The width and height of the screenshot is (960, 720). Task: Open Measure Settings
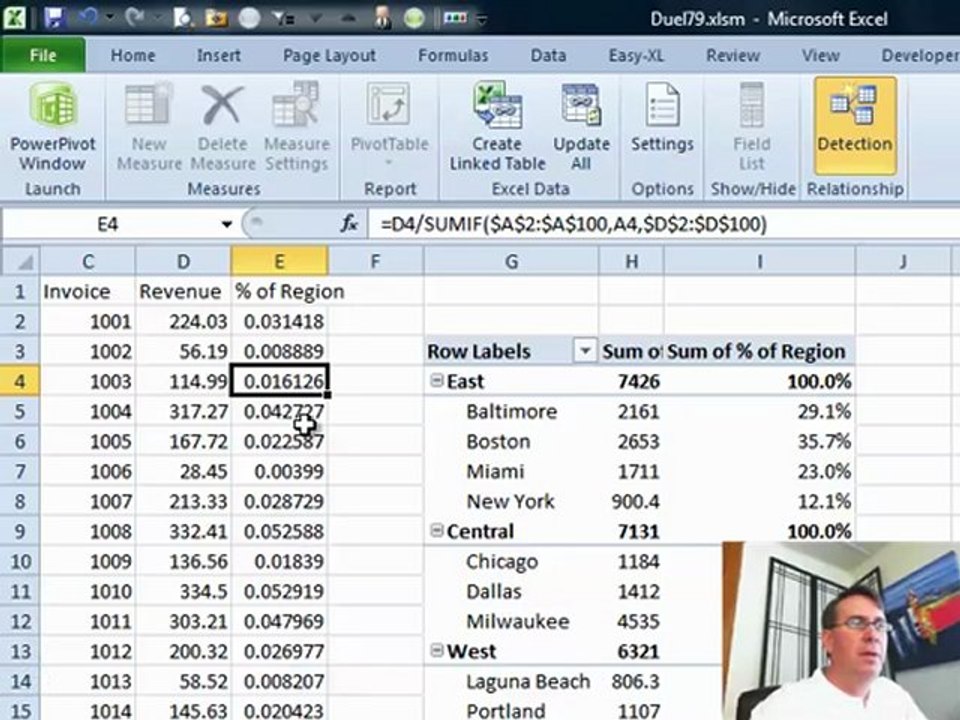297,127
